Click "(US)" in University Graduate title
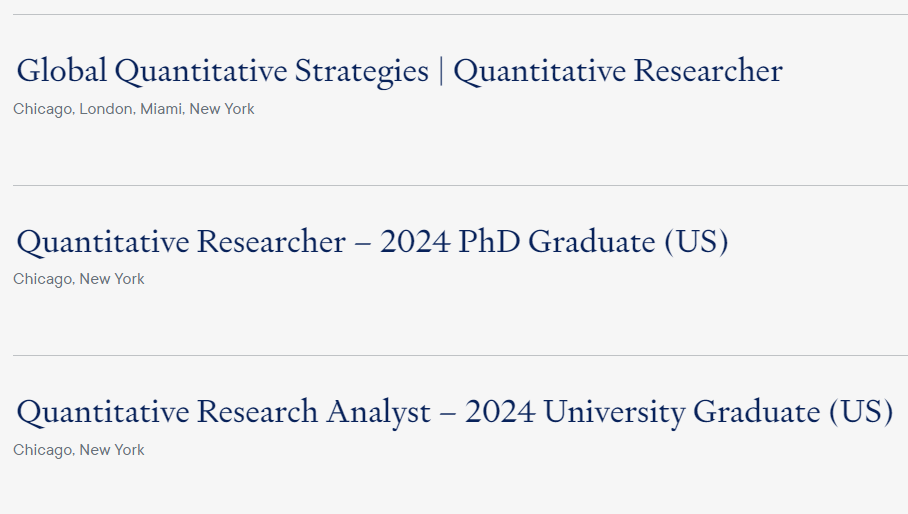Image resolution: width=908 pixels, height=514 pixels. click(861, 412)
